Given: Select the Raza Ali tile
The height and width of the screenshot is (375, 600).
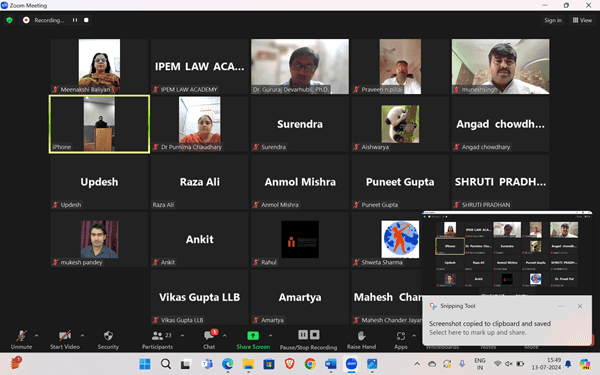Looking at the screenshot, I should 199,182.
